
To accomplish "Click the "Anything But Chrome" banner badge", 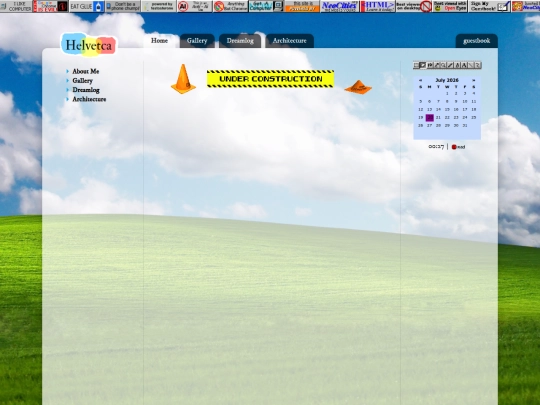I will (230, 6).
